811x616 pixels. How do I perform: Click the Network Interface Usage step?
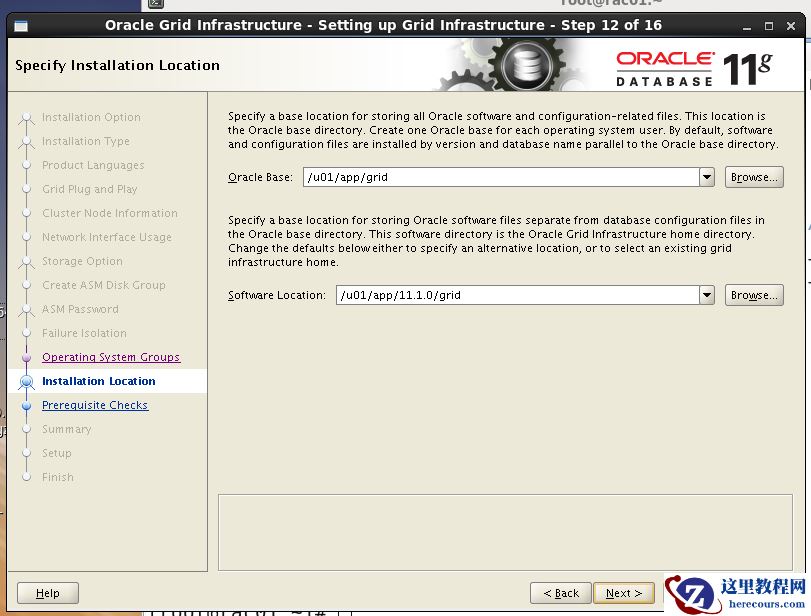(x=107, y=237)
